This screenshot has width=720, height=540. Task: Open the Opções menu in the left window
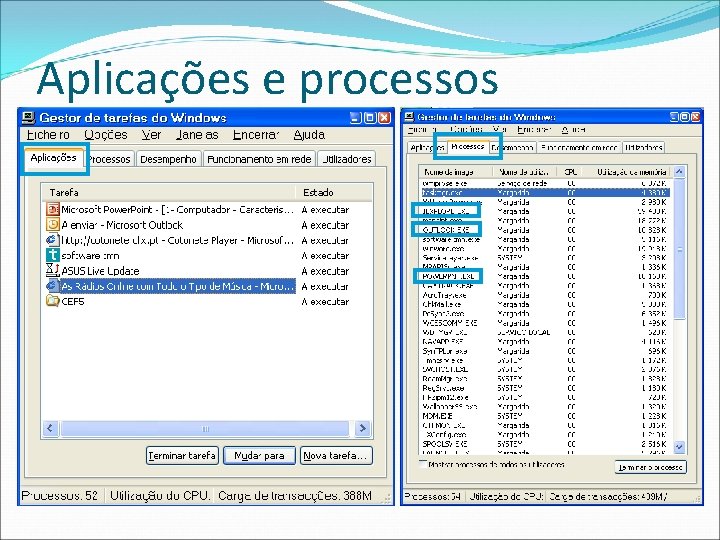click(106, 135)
